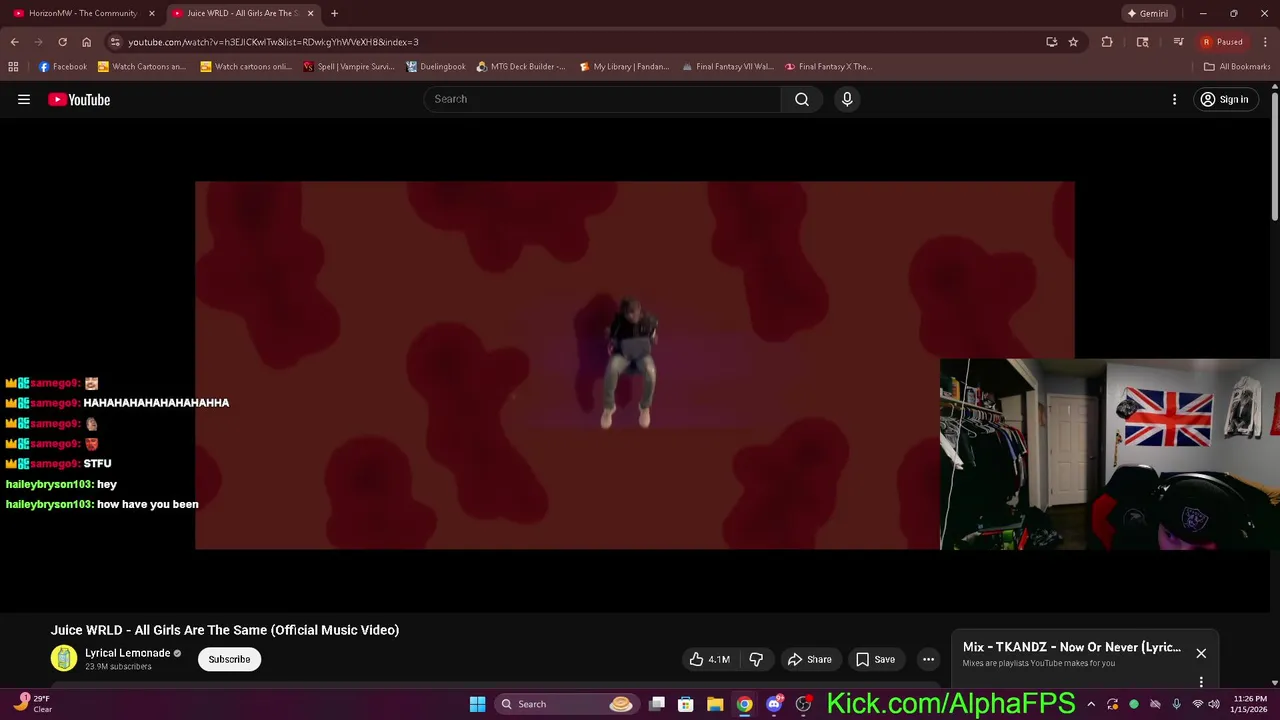The width and height of the screenshot is (1280, 720).
Task: Show hidden system tray icons
Action: point(1091,704)
